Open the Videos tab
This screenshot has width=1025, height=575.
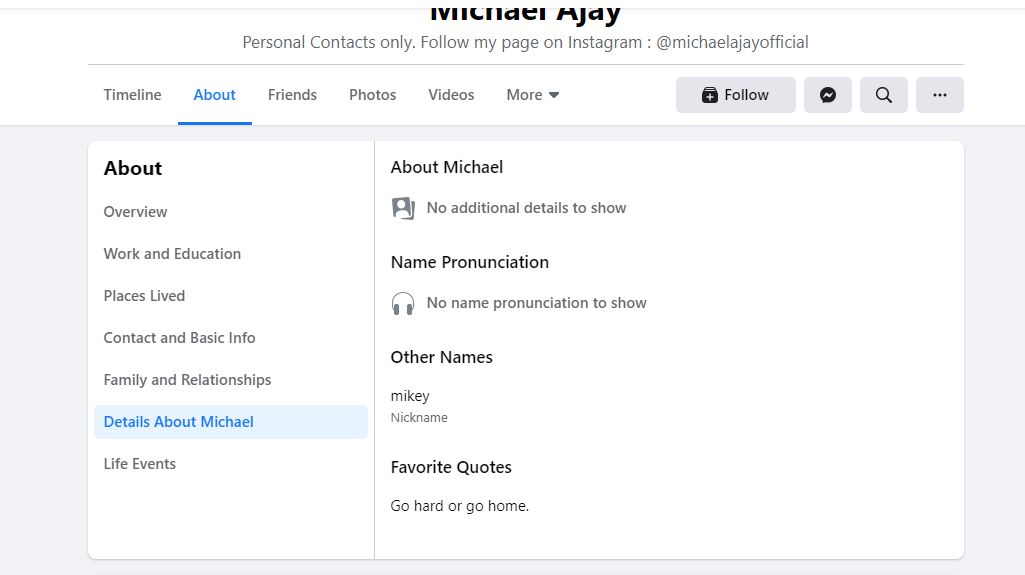pyautogui.click(x=451, y=95)
